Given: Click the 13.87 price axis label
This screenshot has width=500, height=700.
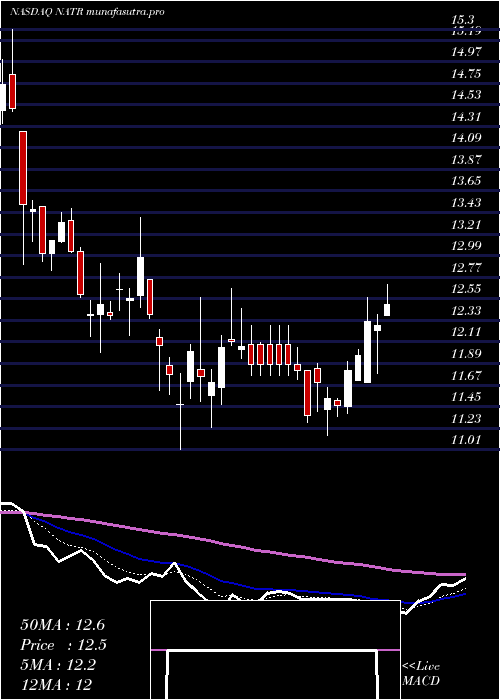Looking at the screenshot, I should pos(466,159).
